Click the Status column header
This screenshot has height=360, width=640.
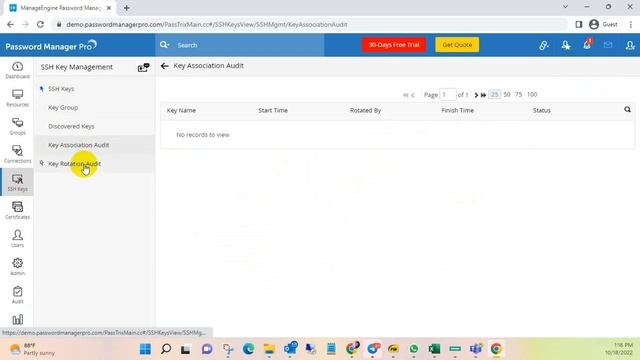(x=542, y=110)
